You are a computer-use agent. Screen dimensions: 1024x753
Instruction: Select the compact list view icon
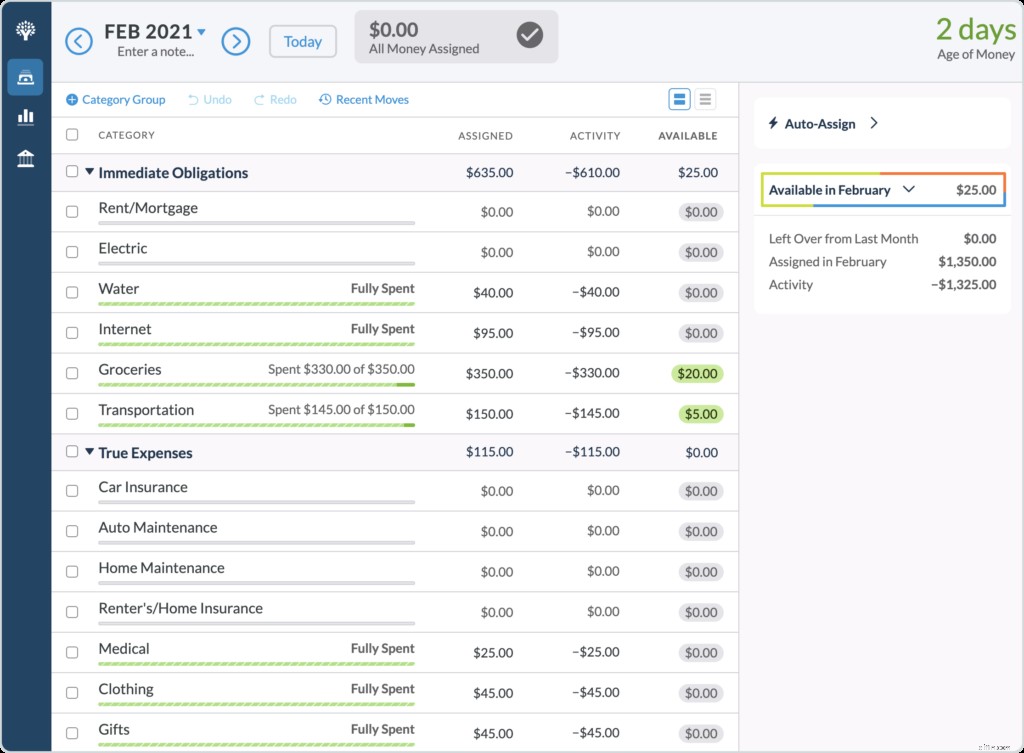click(705, 99)
